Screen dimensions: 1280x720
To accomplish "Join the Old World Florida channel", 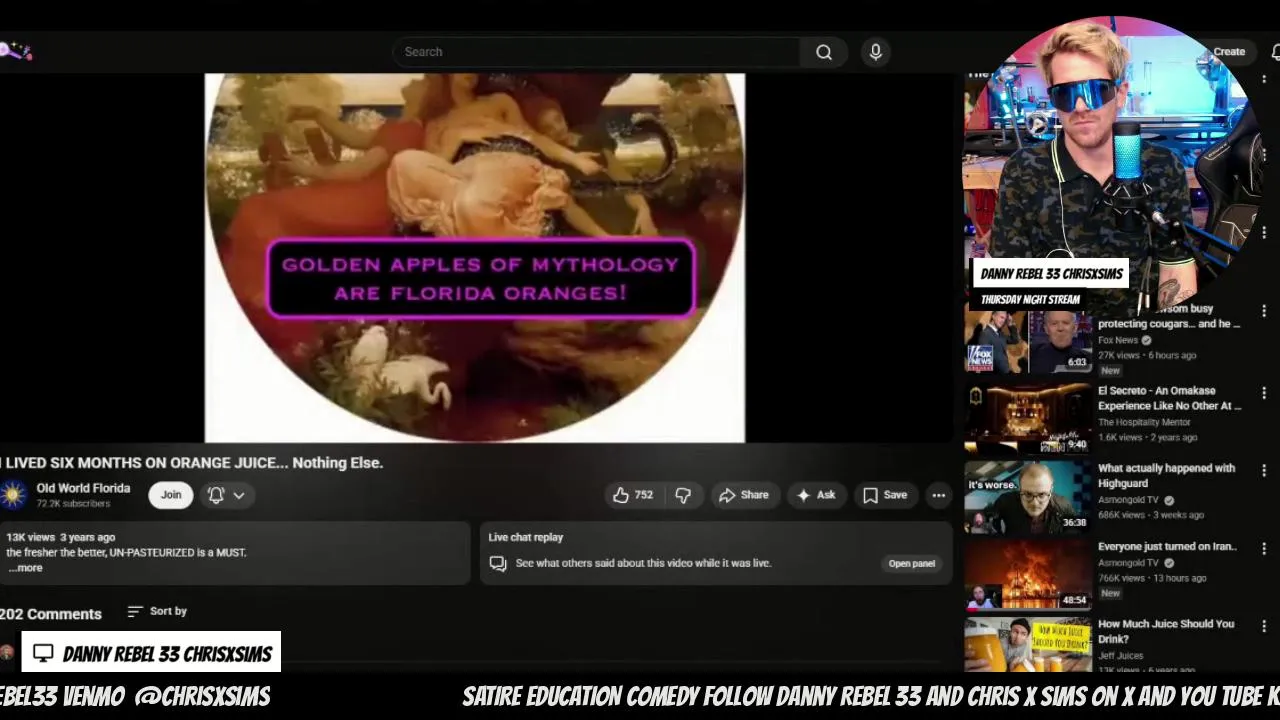I will 171,495.
